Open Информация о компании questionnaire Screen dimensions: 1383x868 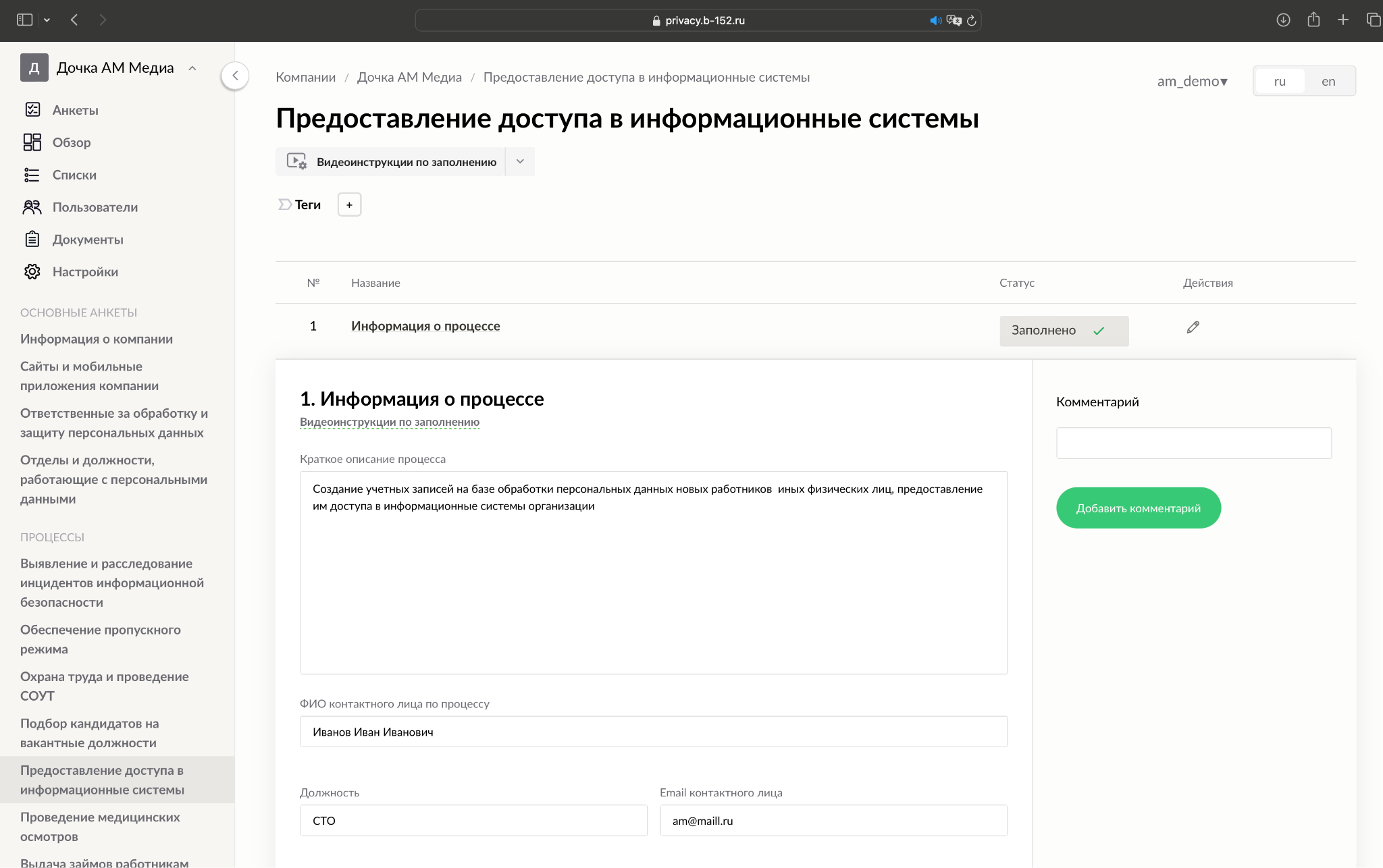coord(97,339)
